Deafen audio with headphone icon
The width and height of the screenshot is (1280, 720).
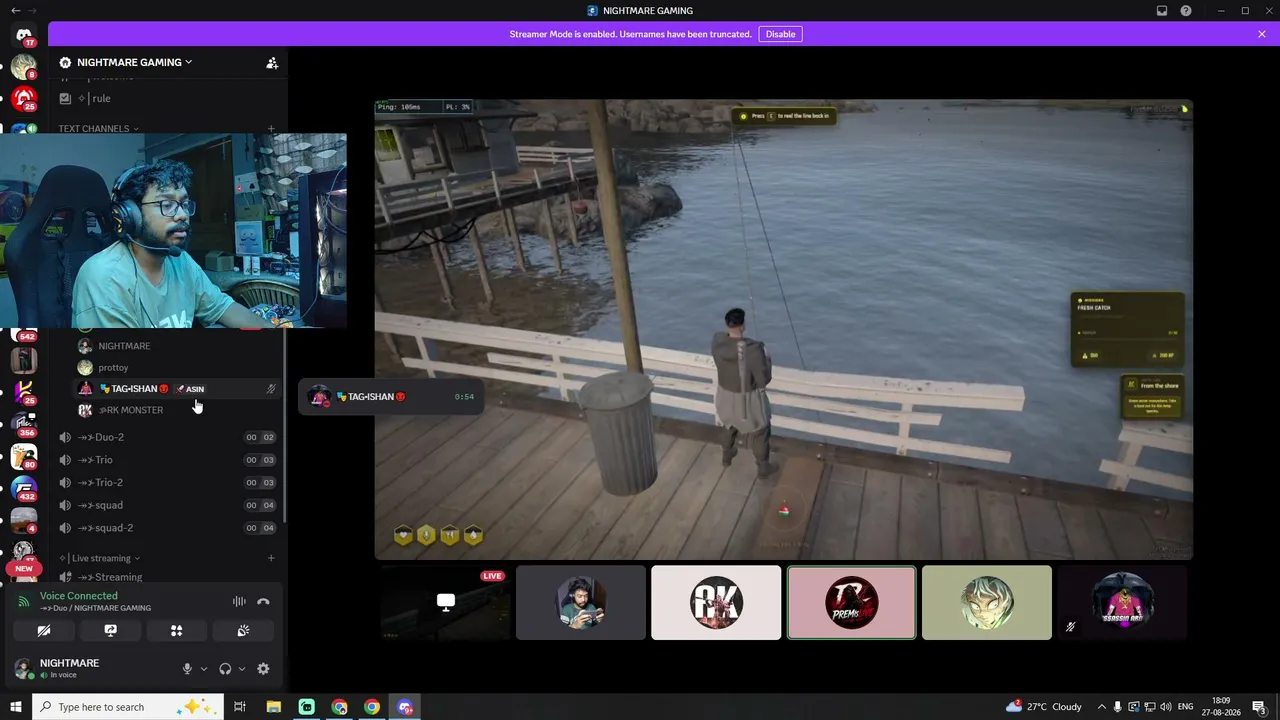pyautogui.click(x=225, y=669)
